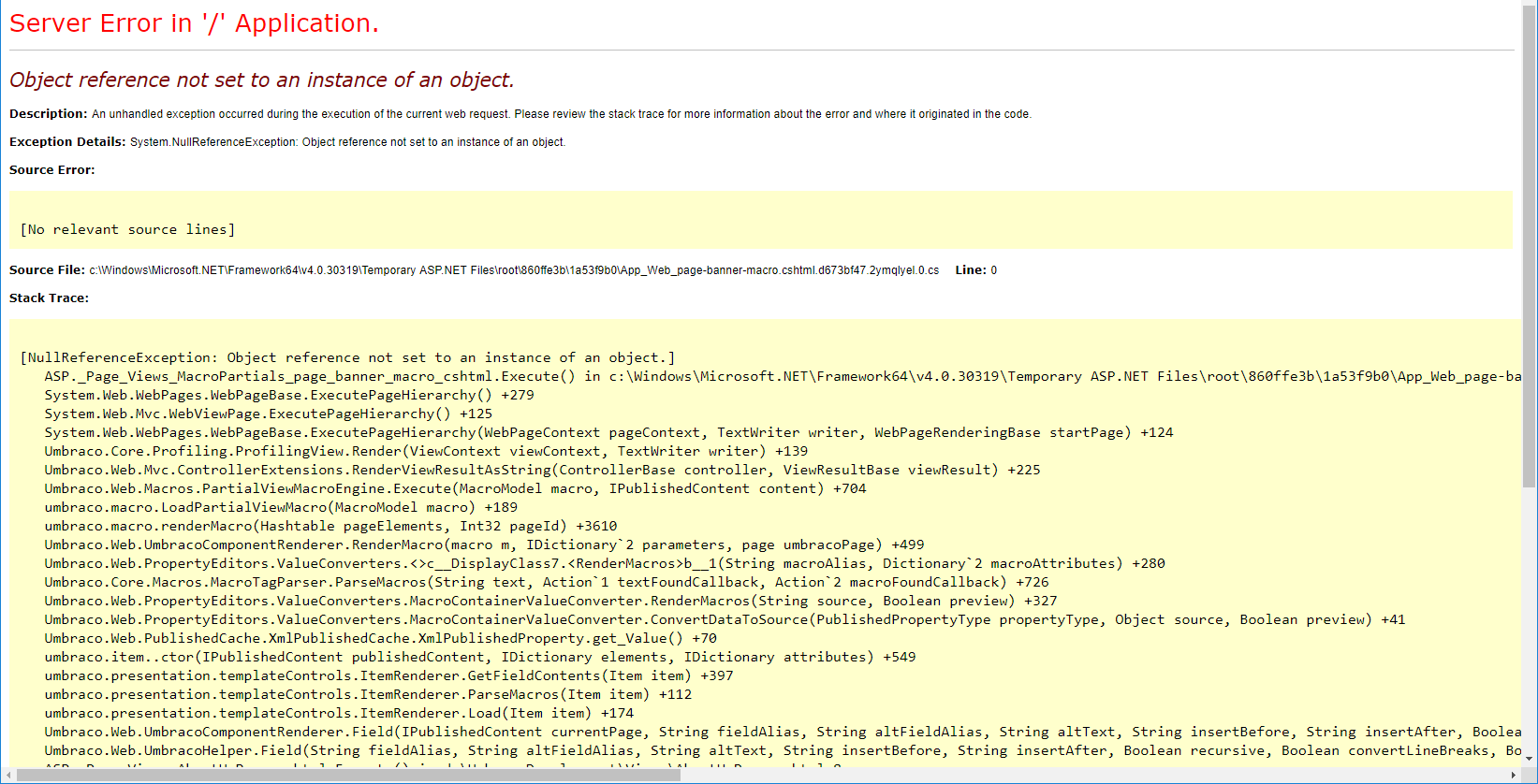
Task: Click 'MacroTagParser.ParseMacros' +726 line
Action: [x=547, y=582]
